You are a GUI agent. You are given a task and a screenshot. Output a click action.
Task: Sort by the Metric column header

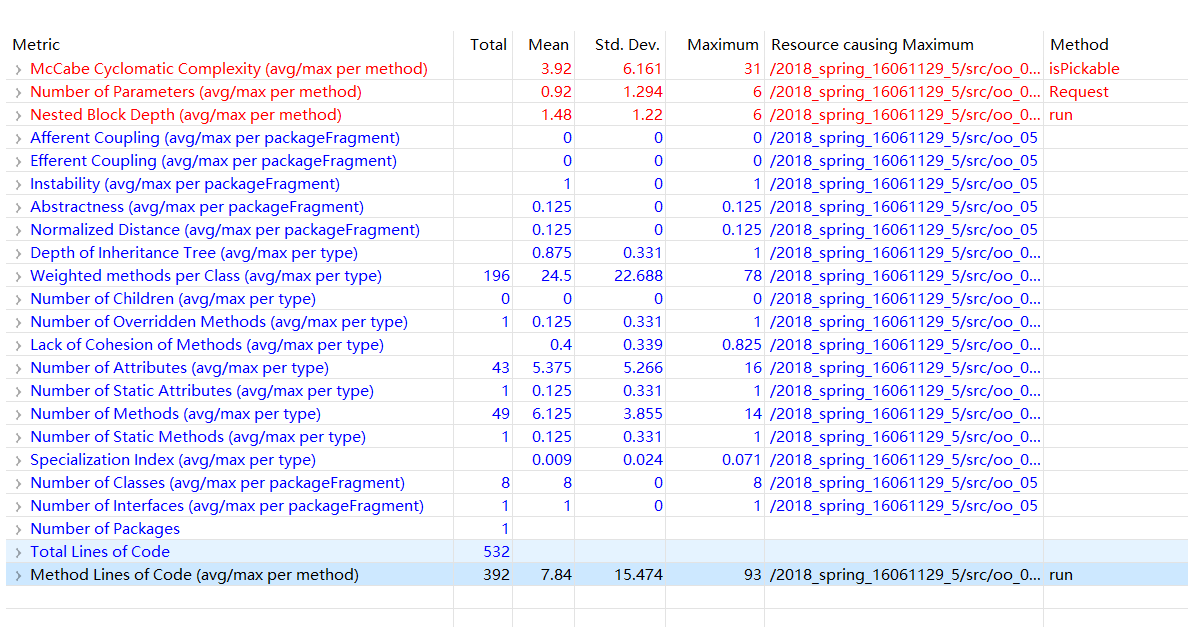tap(36, 45)
